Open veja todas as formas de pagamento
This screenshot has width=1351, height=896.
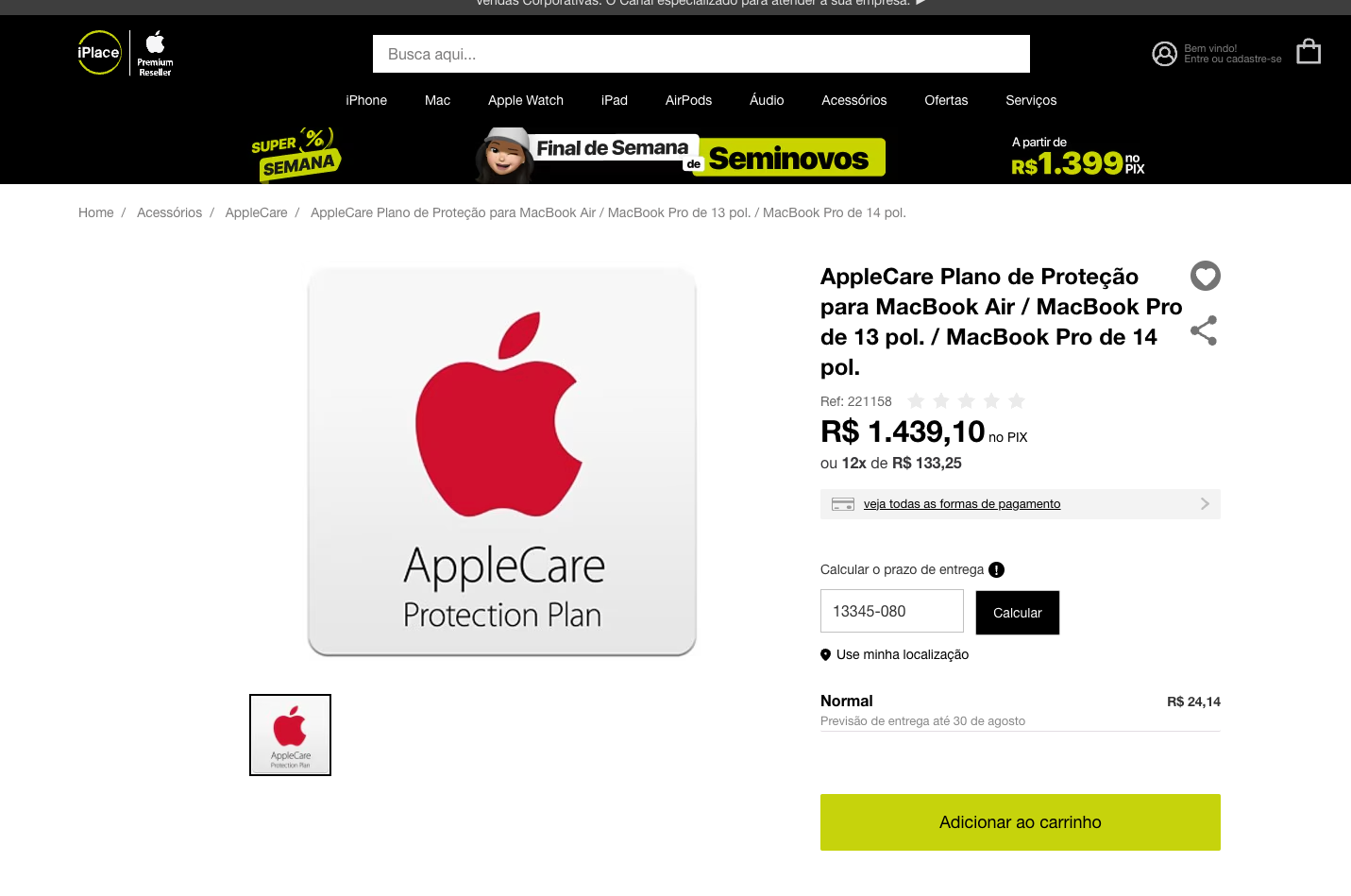tap(962, 504)
